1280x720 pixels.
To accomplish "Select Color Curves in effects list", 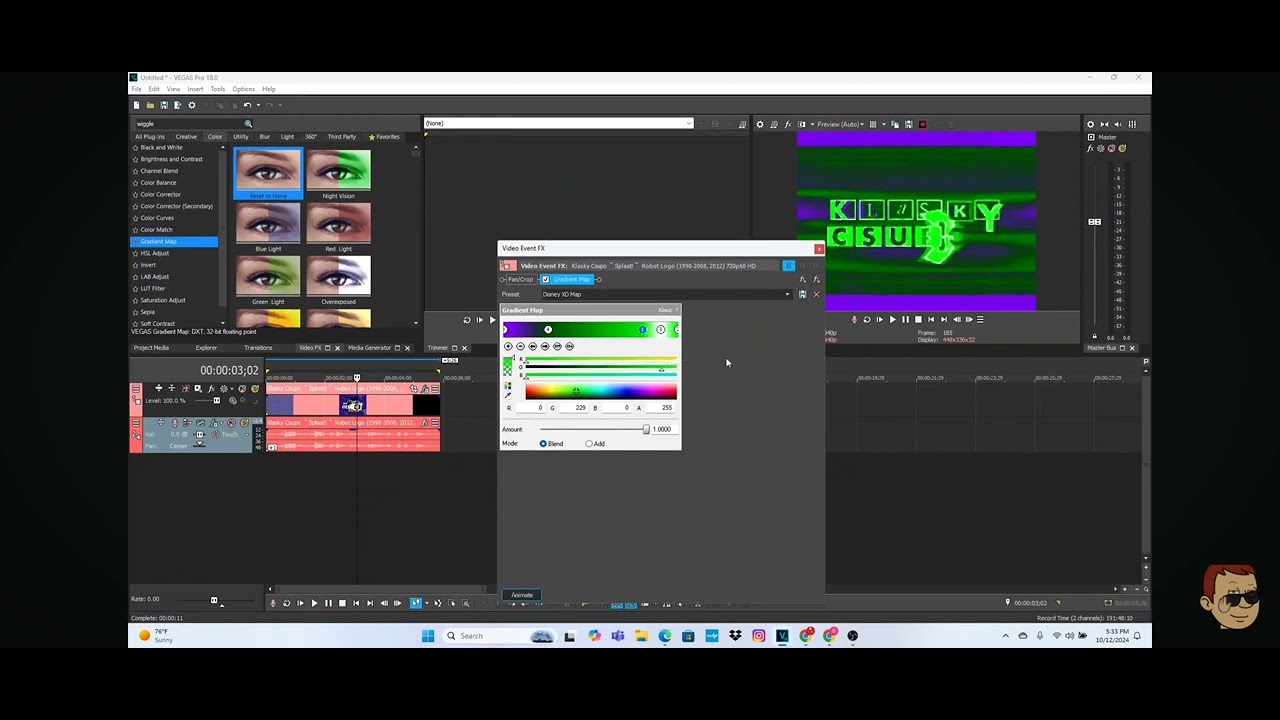I will point(157,218).
